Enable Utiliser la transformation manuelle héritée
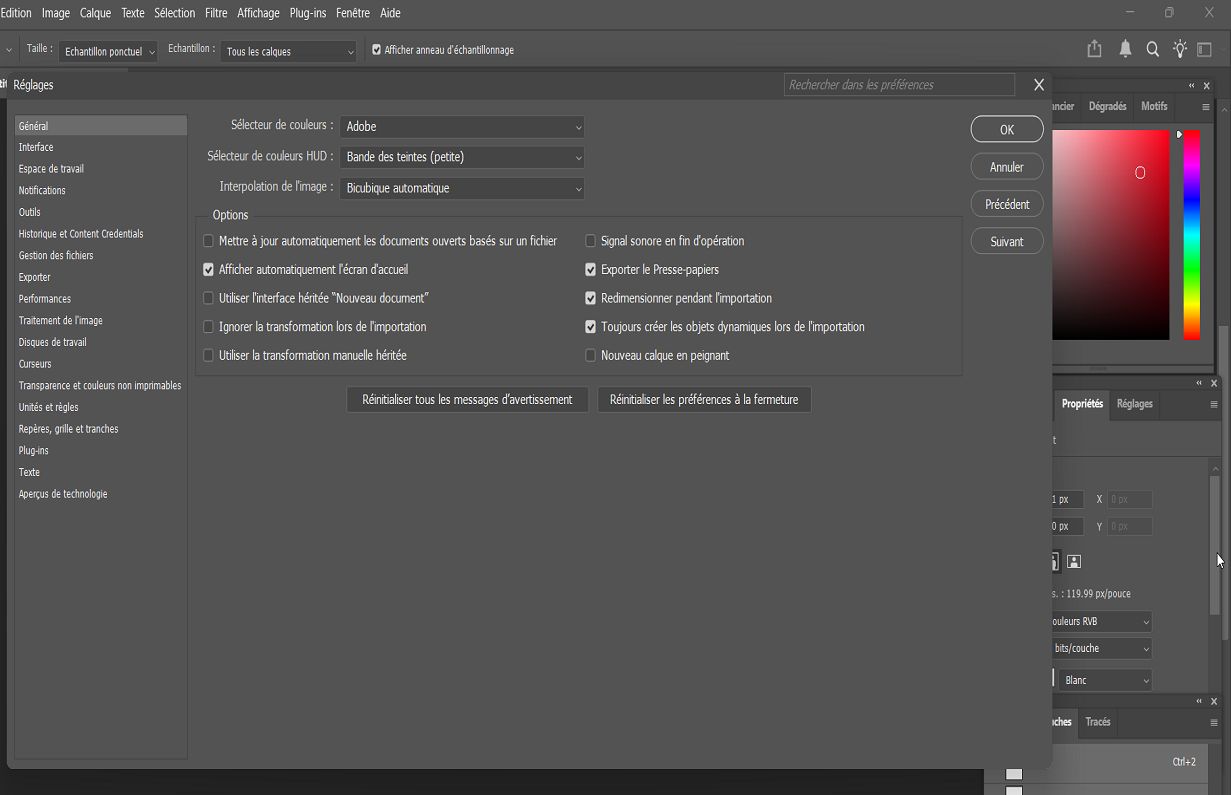 click(209, 355)
